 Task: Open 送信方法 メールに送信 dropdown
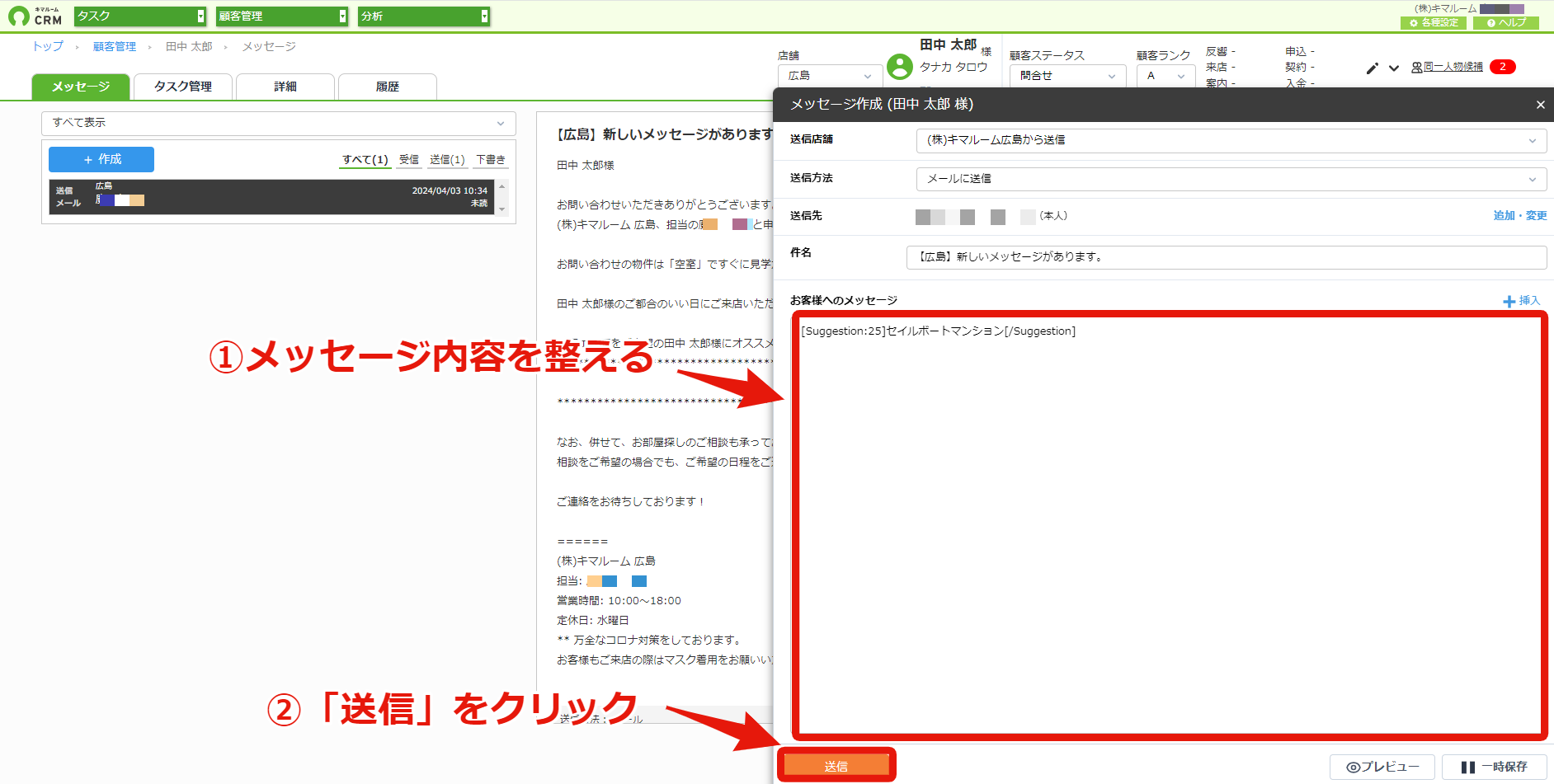point(1231,179)
